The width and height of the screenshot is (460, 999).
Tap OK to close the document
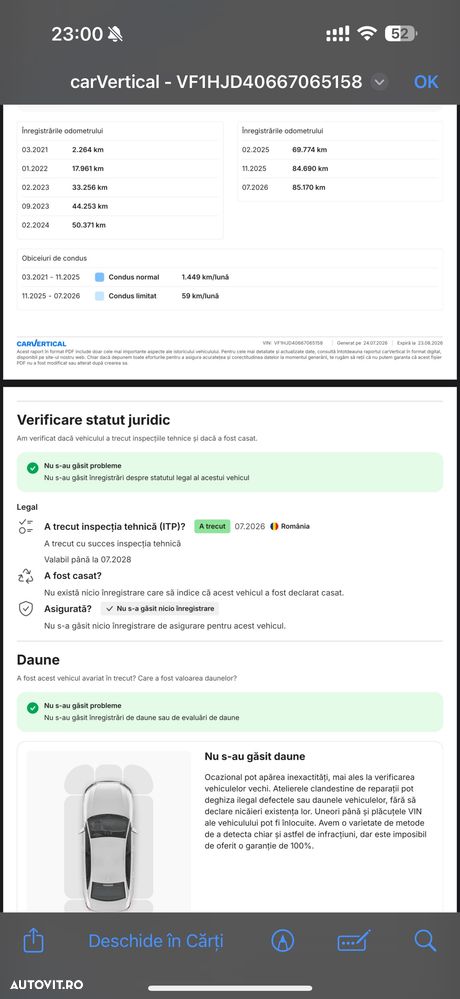[426, 82]
